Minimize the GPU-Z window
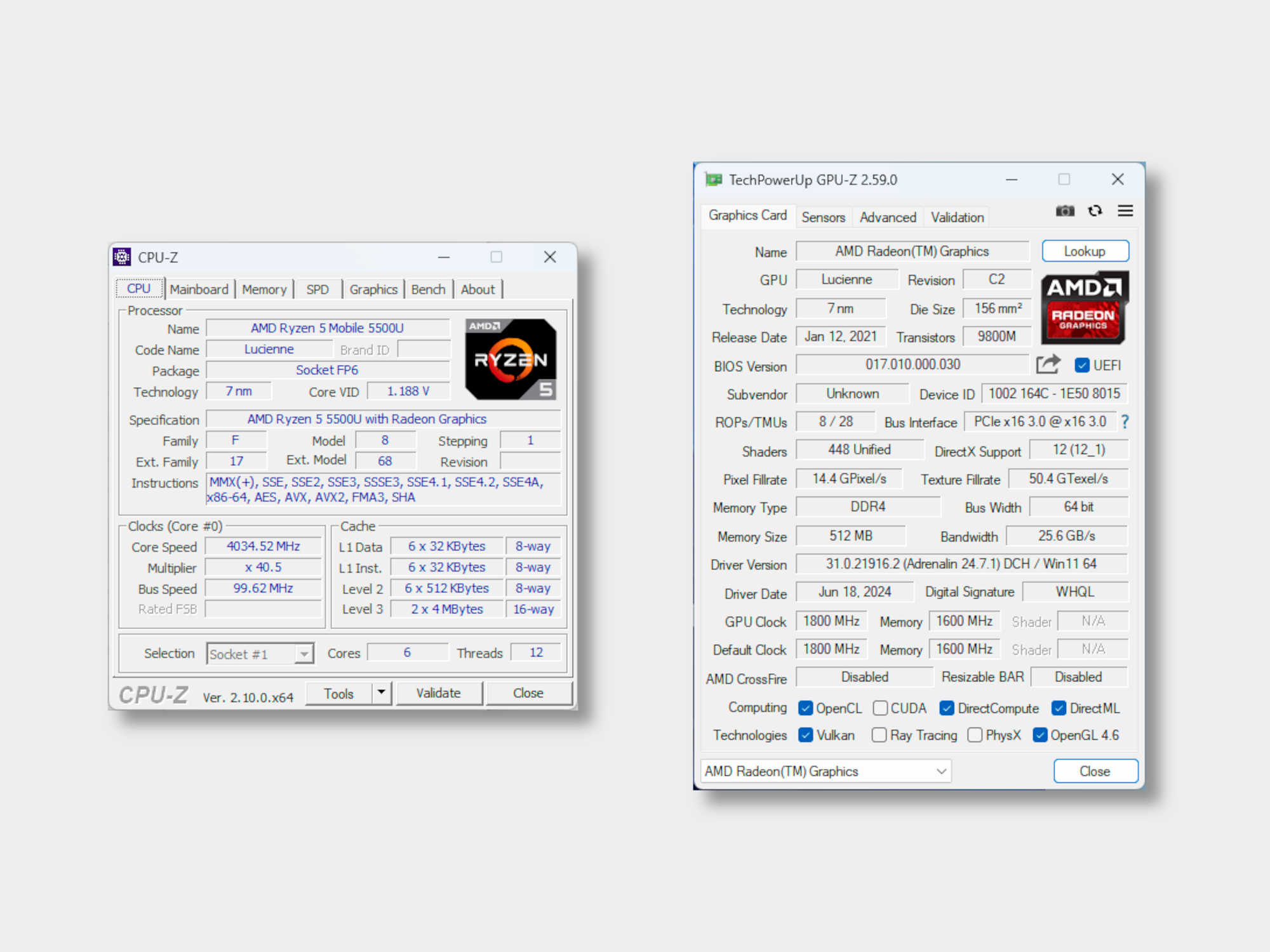The image size is (1270, 952). [x=1012, y=180]
